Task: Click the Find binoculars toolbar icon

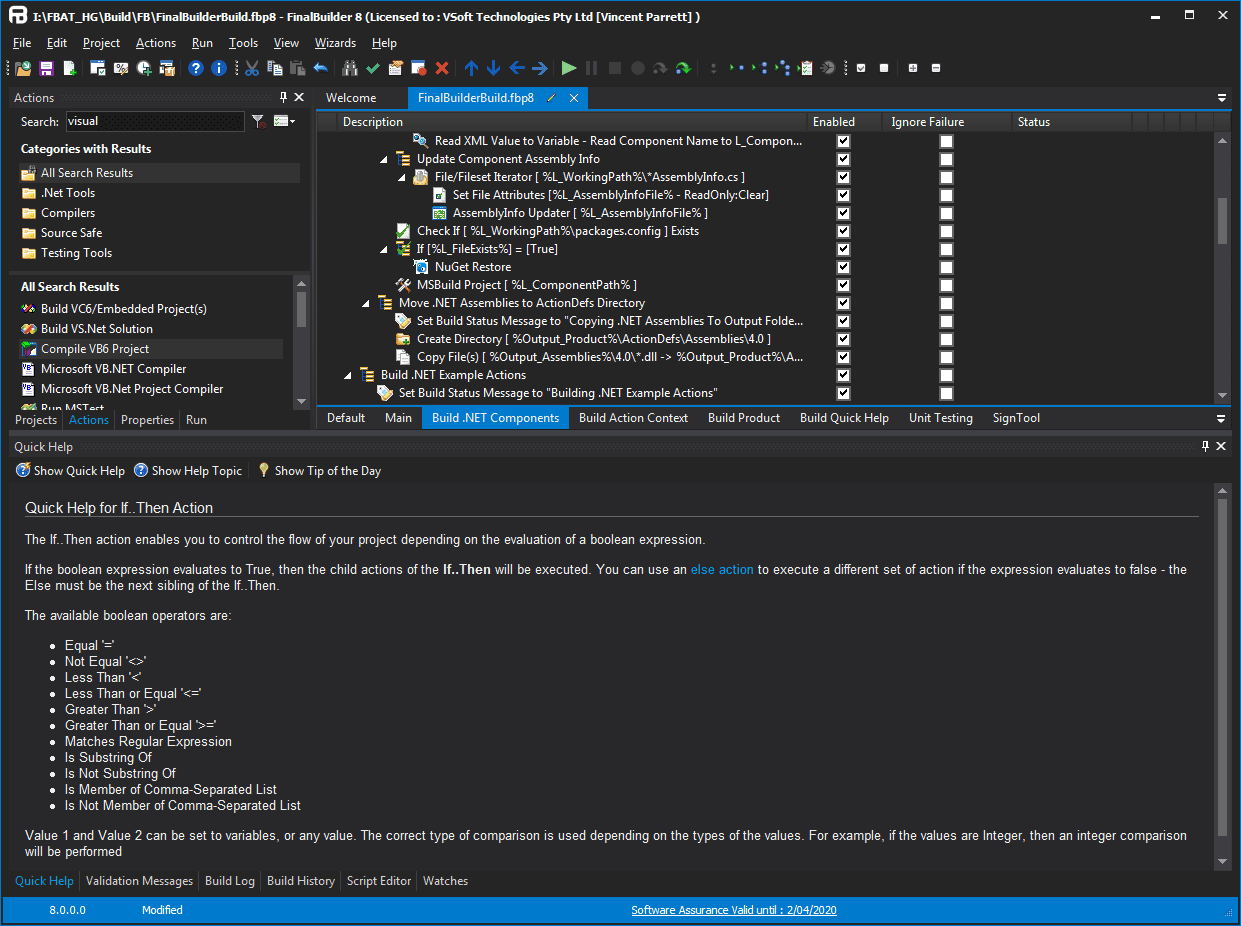Action: click(x=350, y=68)
